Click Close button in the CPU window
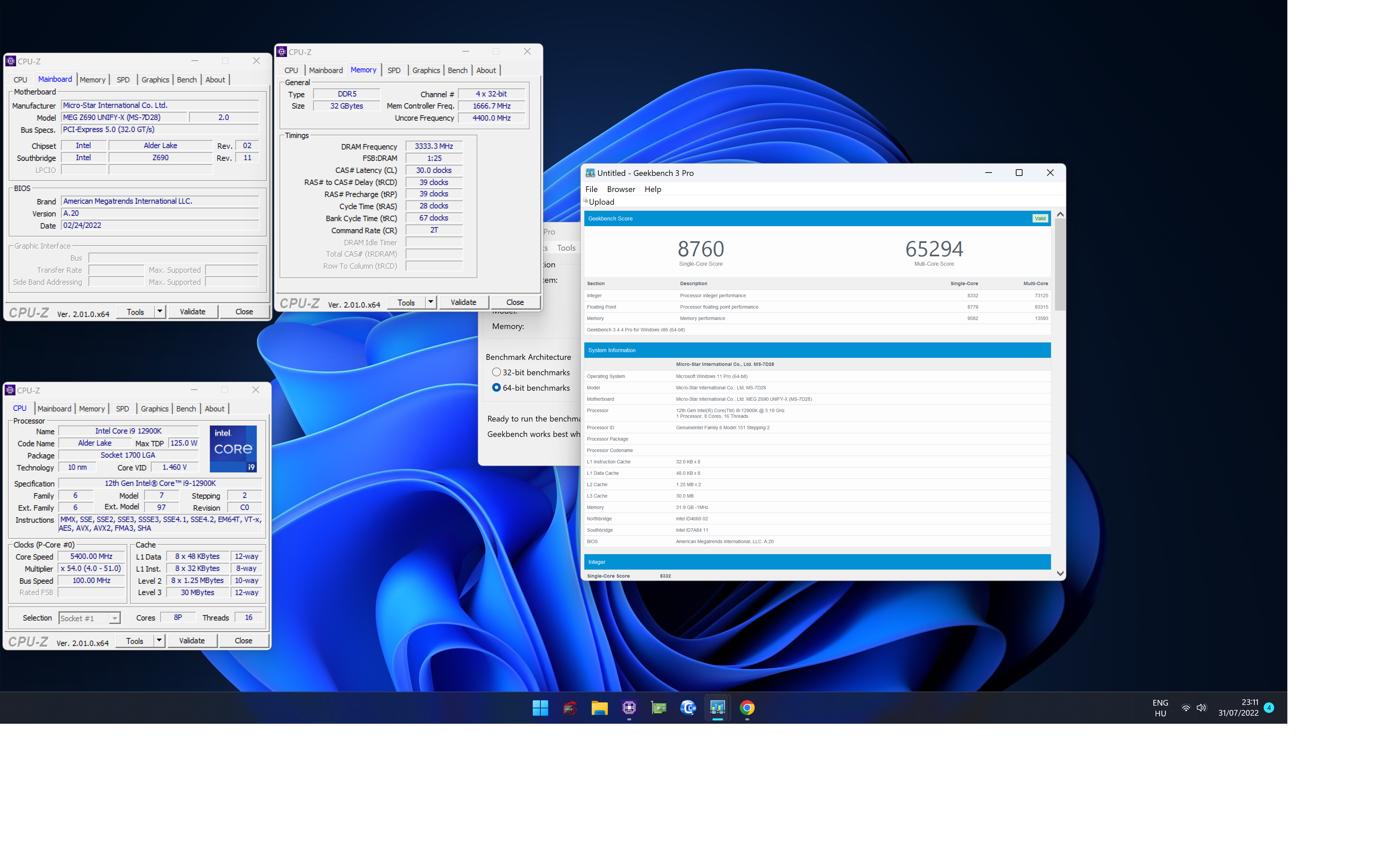The height and width of the screenshot is (843, 1400). 244,641
